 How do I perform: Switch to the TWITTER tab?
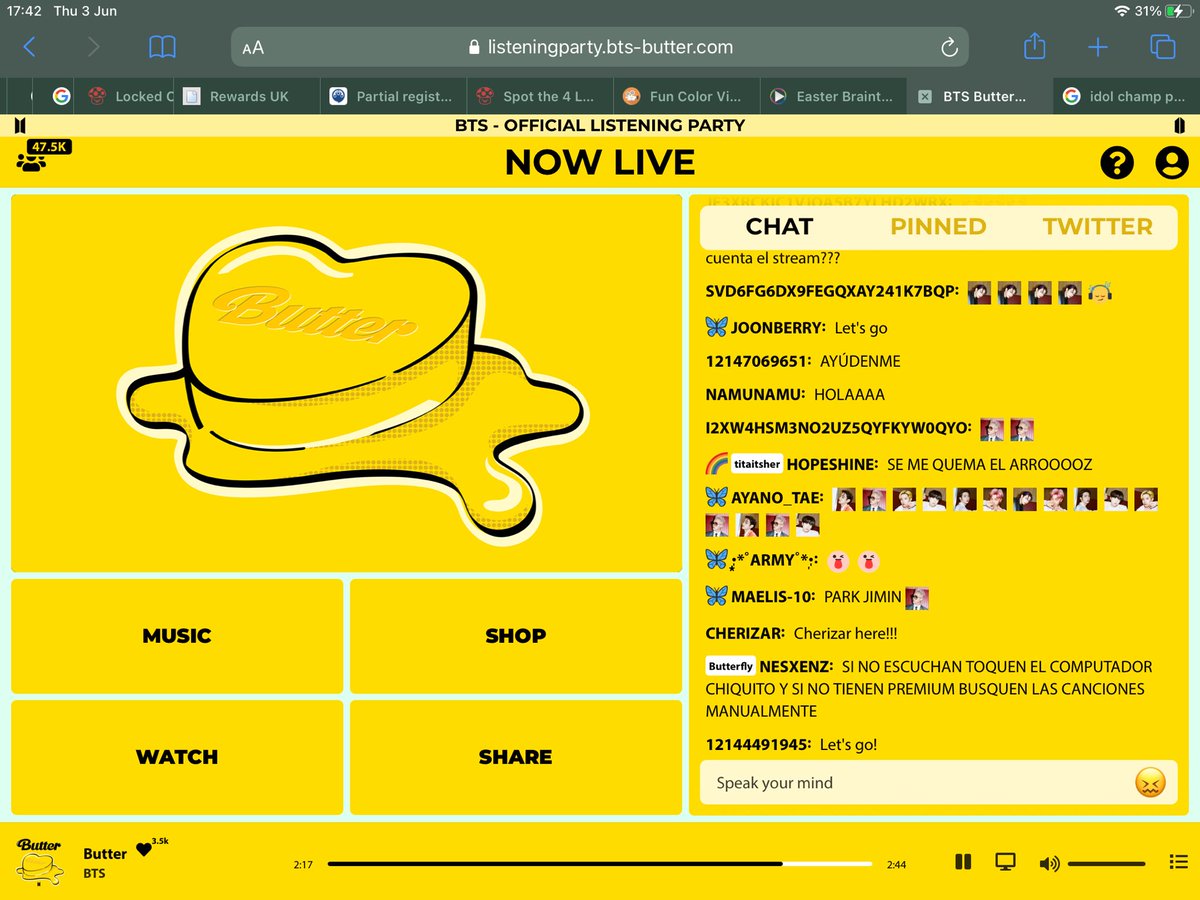point(1097,227)
